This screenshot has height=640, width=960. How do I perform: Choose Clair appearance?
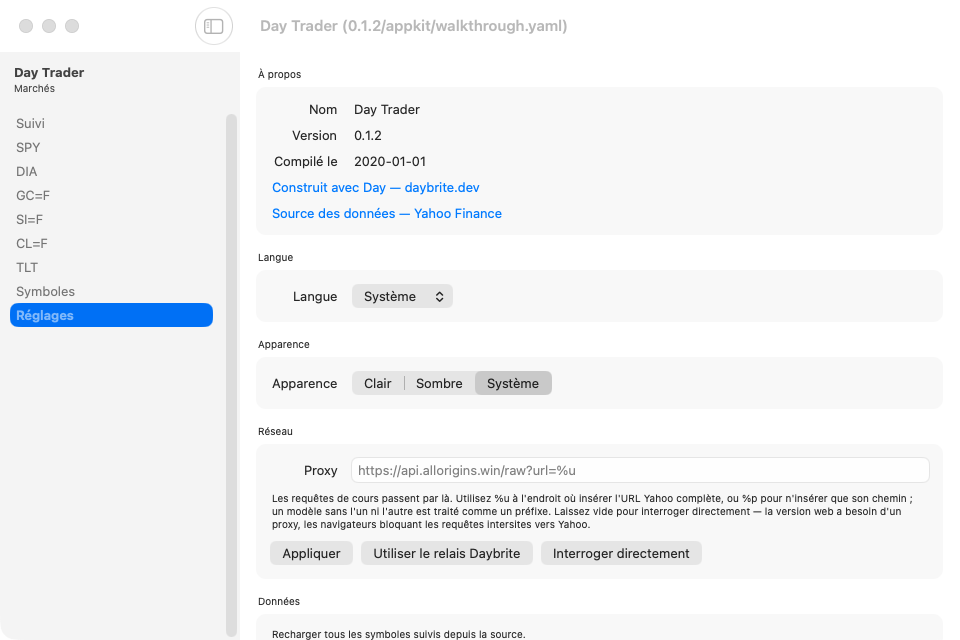pos(378,383)
